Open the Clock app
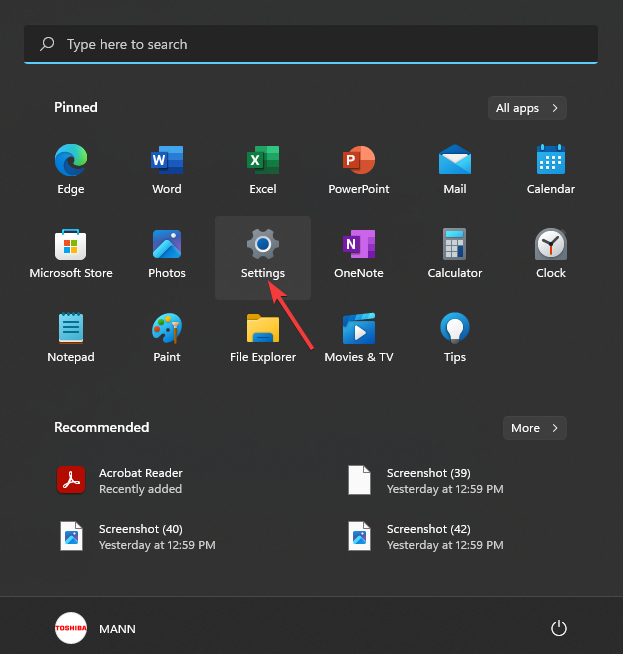Screen dimensions: 623x654 (550, 254)
